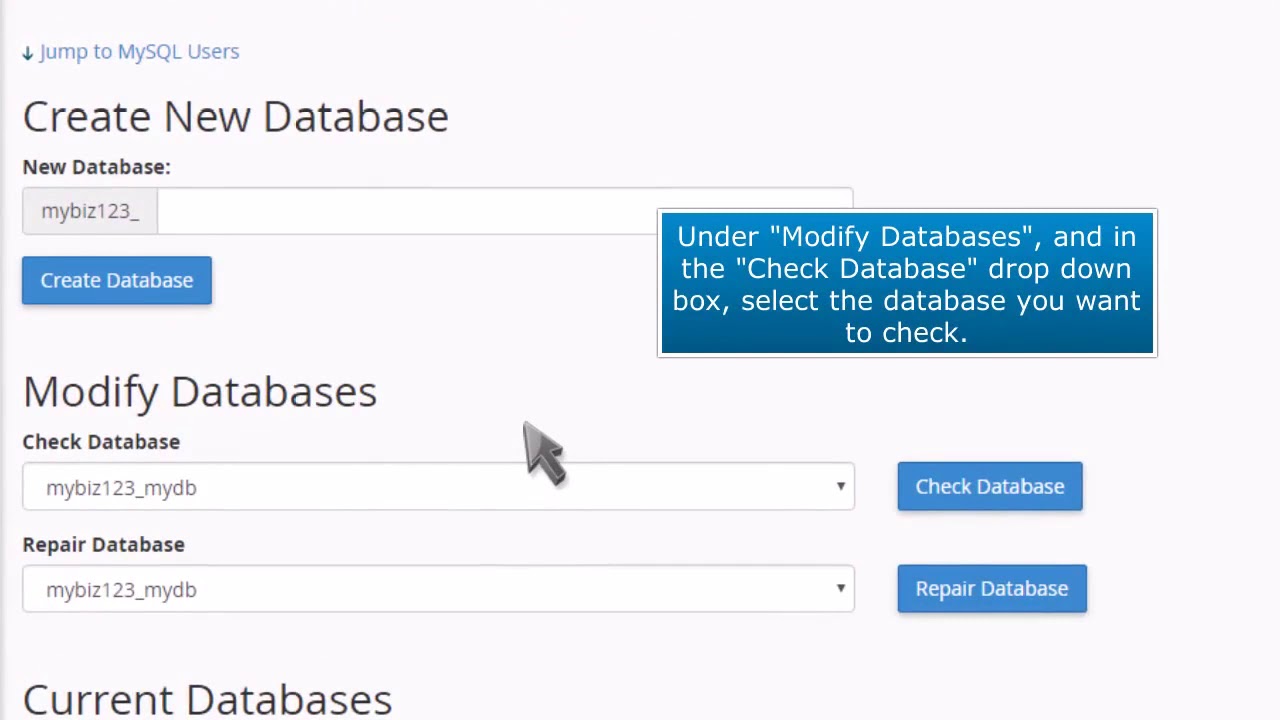Click the Check Database dropdown arrow
Image resolution: width=1280 pixels, height=720 pixels.
coord(840,487)
